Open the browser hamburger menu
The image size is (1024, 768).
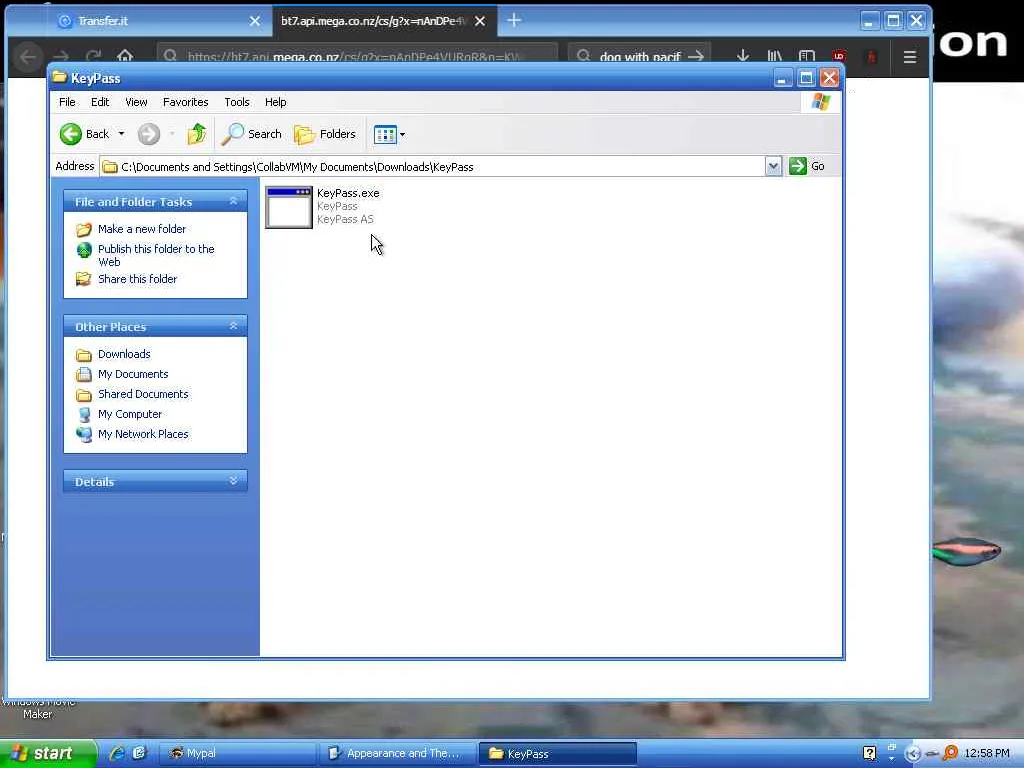point(910,57)
